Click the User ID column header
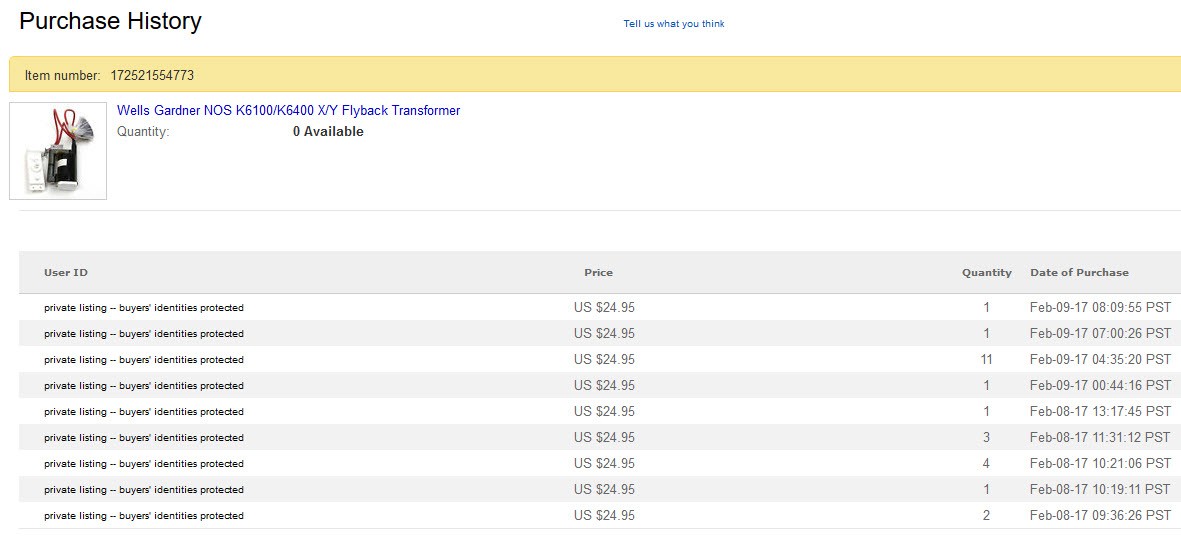The height and width of the screenshot is (536, 1181). coord(66,273)
